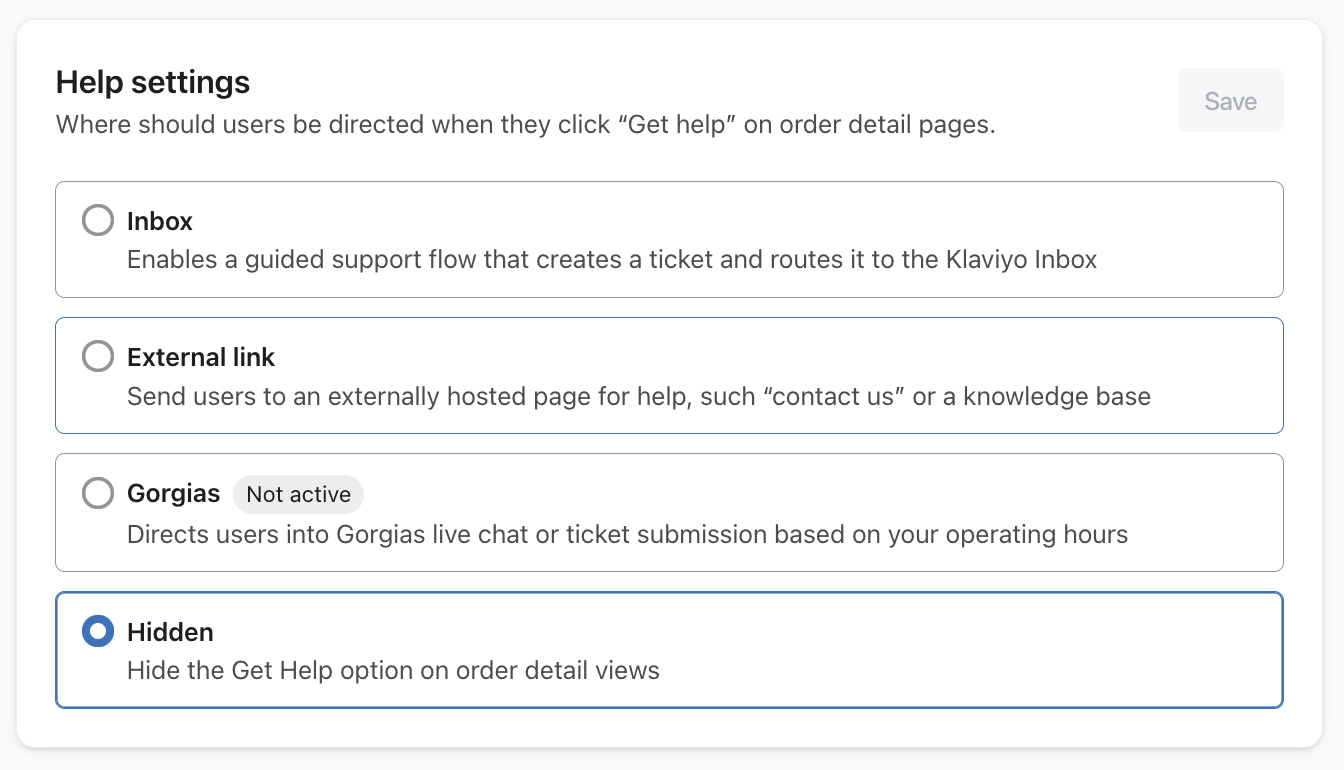Click the External link option card
1344x770 pixels.
click(670, 375)
